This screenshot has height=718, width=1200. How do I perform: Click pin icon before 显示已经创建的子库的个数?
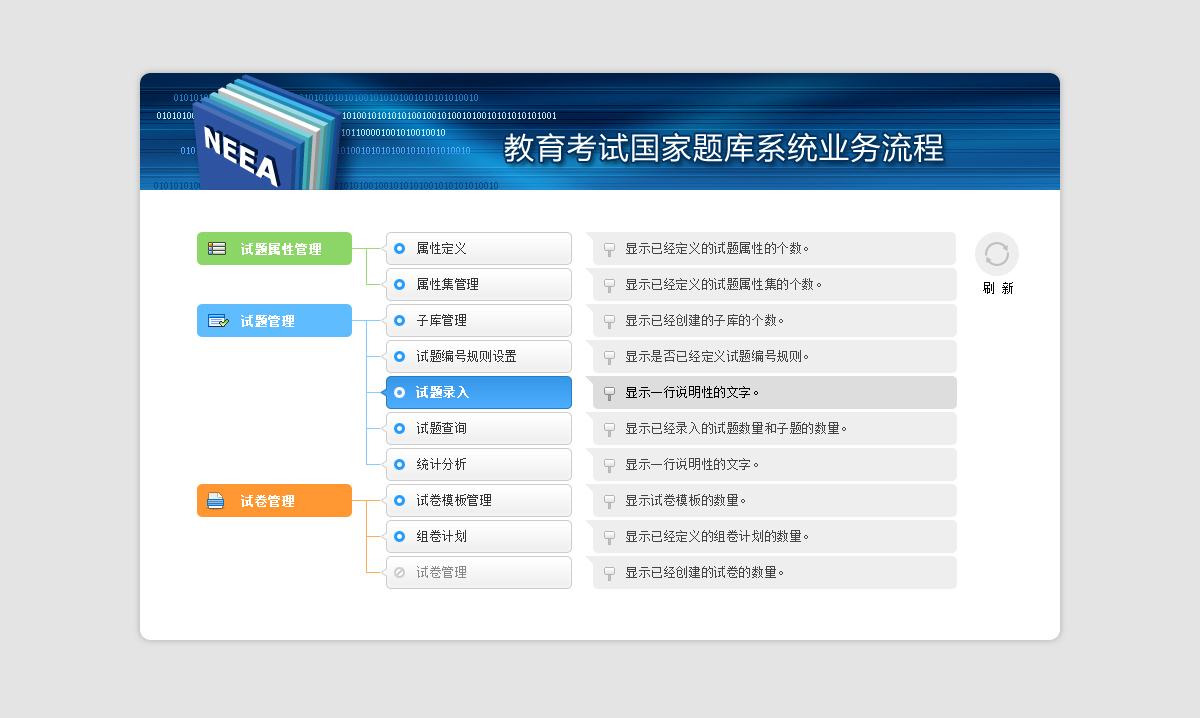[x=609, y=322]
